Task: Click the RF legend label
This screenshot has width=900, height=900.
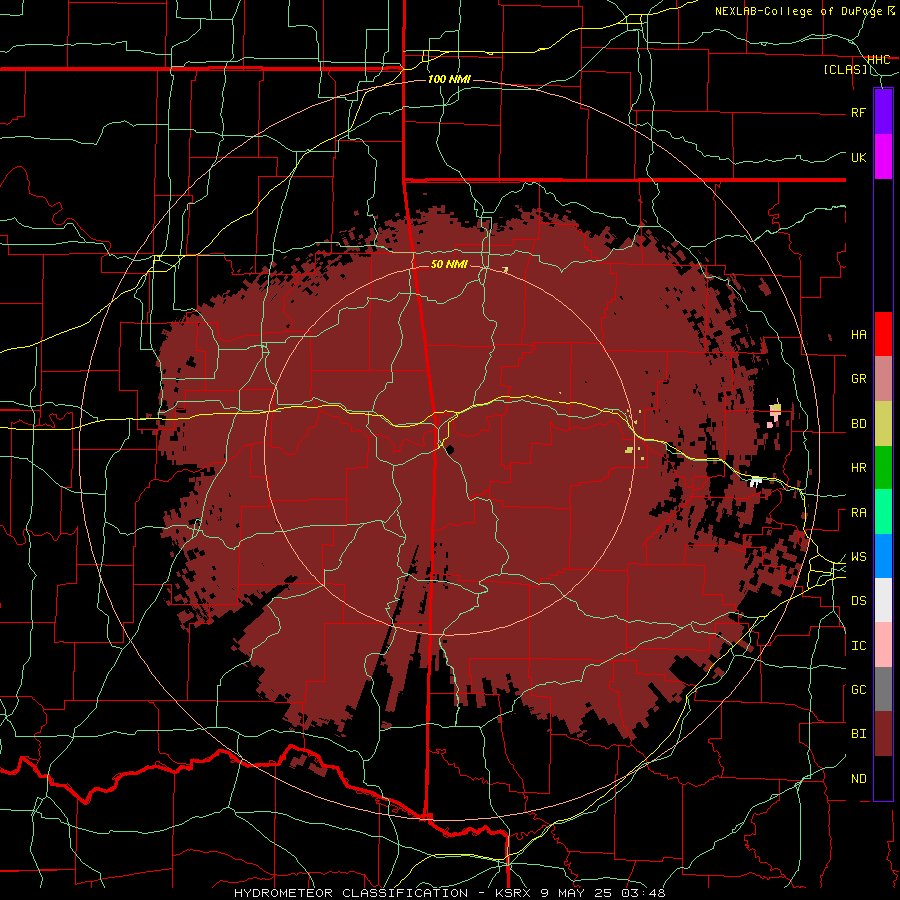Action: click(x=859, y=112)
